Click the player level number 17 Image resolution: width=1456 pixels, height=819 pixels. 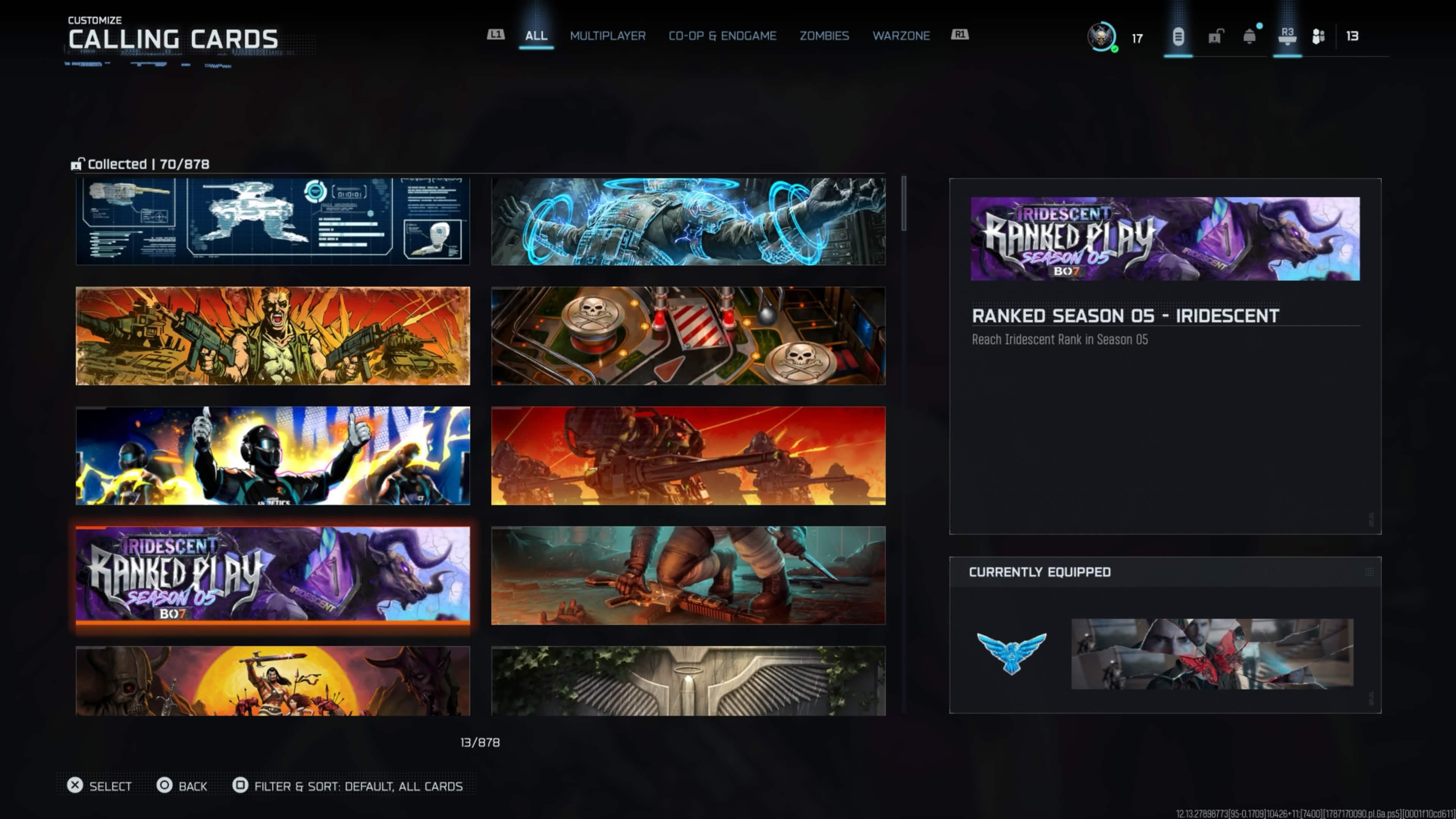click(x=1137, y=38)
